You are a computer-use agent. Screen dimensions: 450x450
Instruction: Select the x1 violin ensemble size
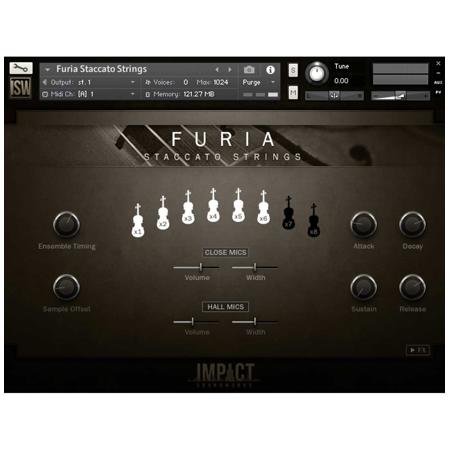pyautogui.click(x=138, y=220)
